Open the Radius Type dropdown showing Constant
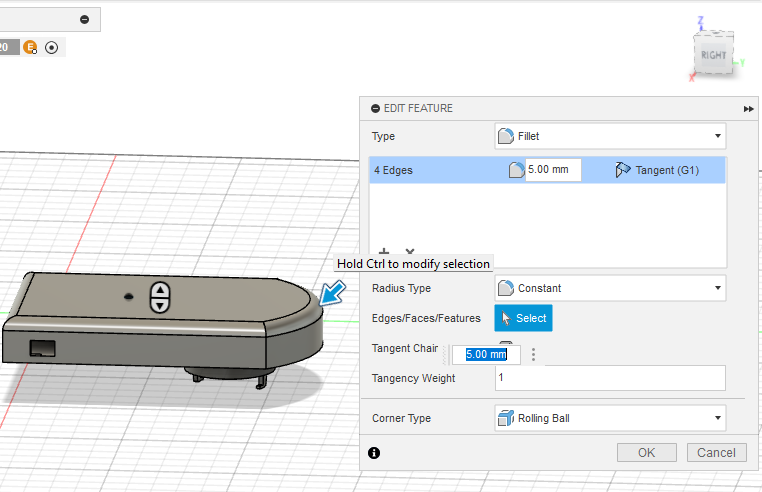Viewport: 762px width, 492px height. click(x=610, y=288)
